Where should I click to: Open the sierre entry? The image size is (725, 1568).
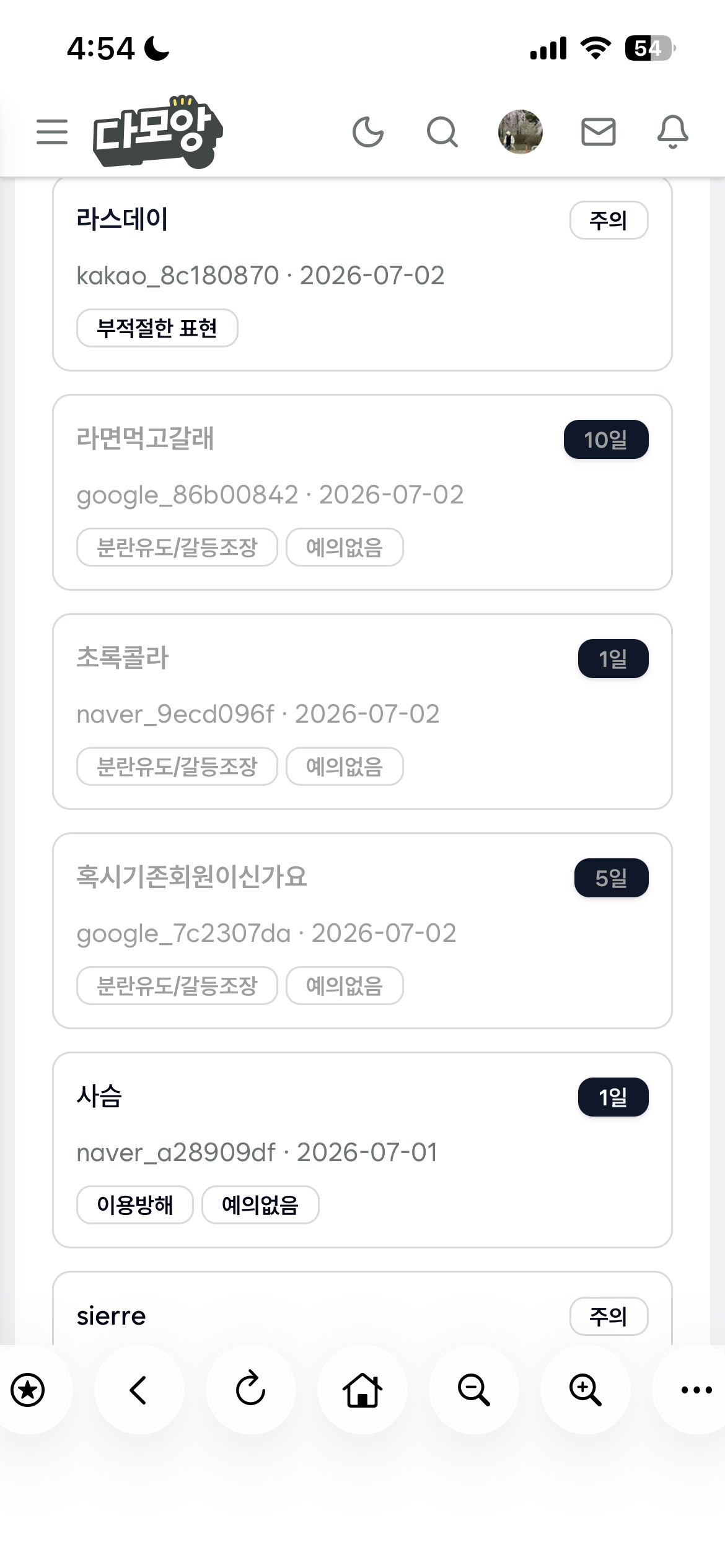362,1315
